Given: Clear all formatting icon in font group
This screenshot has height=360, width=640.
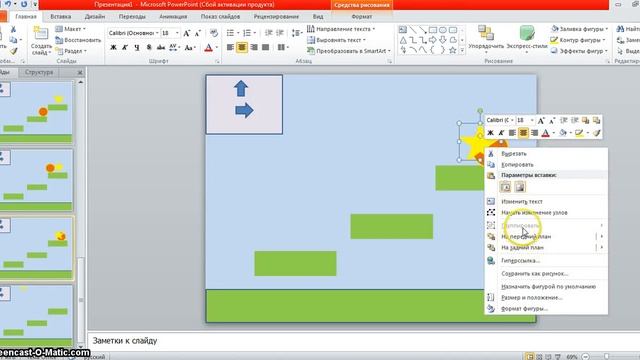Looking at the screenshot, I should click(213, 33).
